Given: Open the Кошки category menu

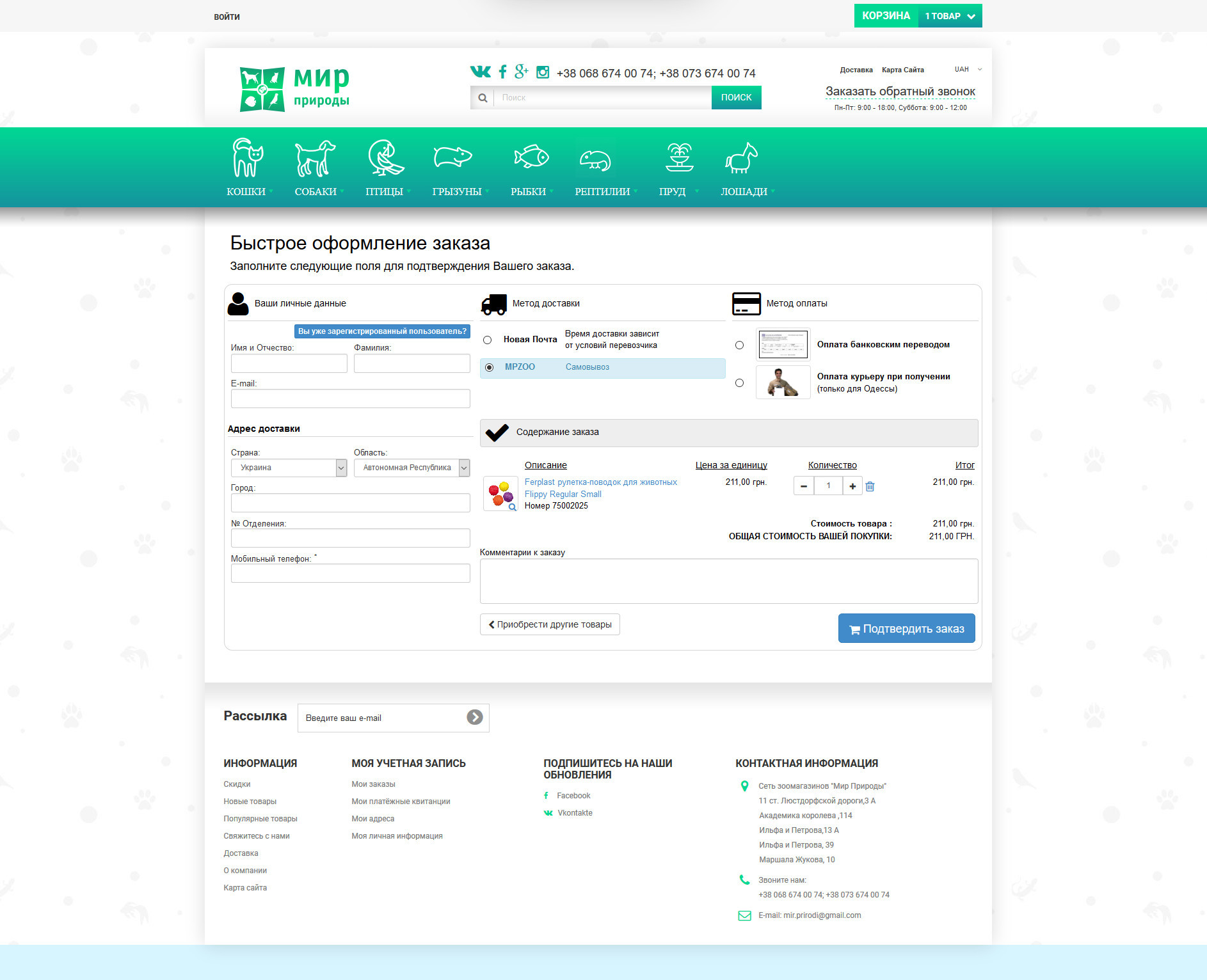Looking at the screenshot, I should pyautogui.click(x=248, y=168).
